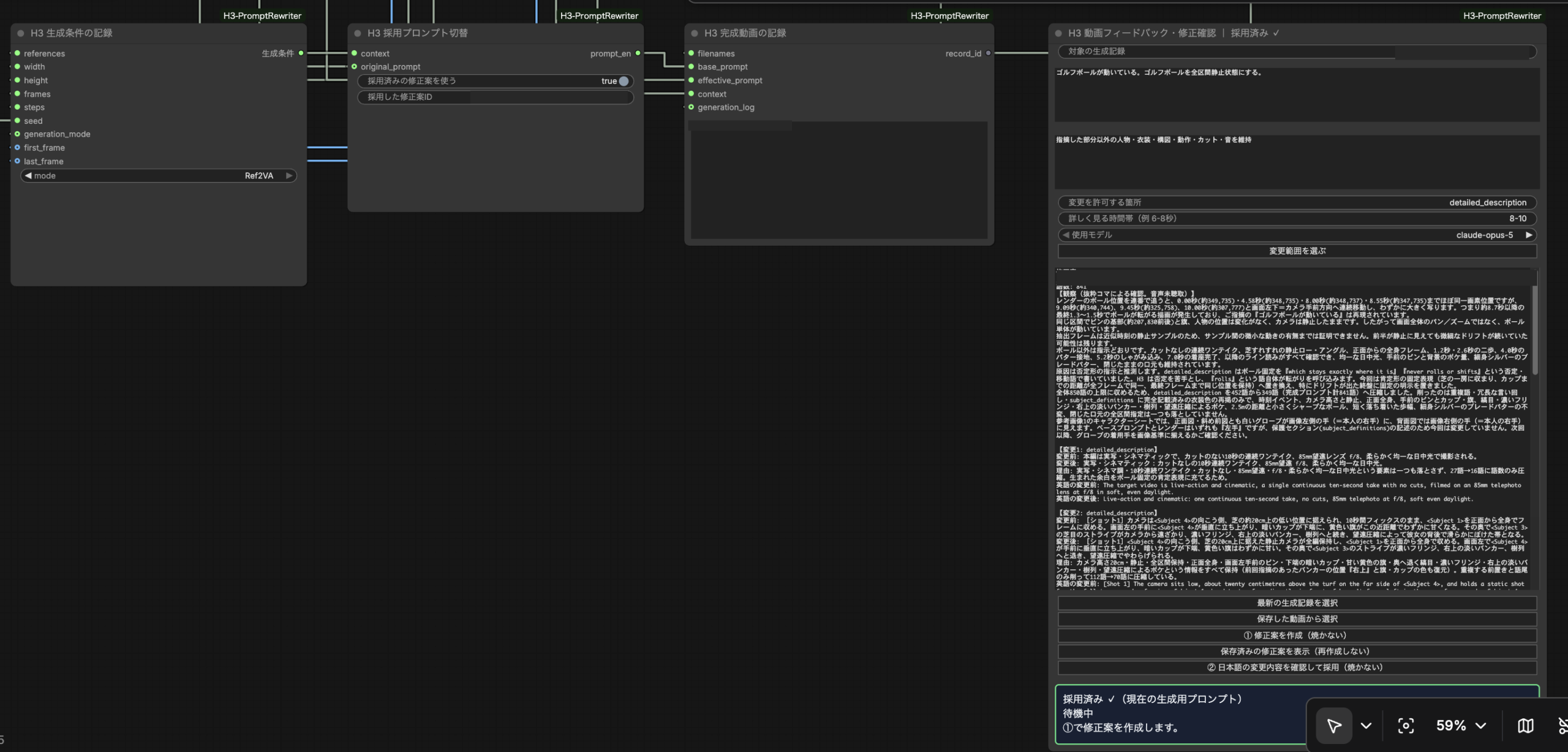Click the H3 完成動画の記録 node title

tap(745, 33)
